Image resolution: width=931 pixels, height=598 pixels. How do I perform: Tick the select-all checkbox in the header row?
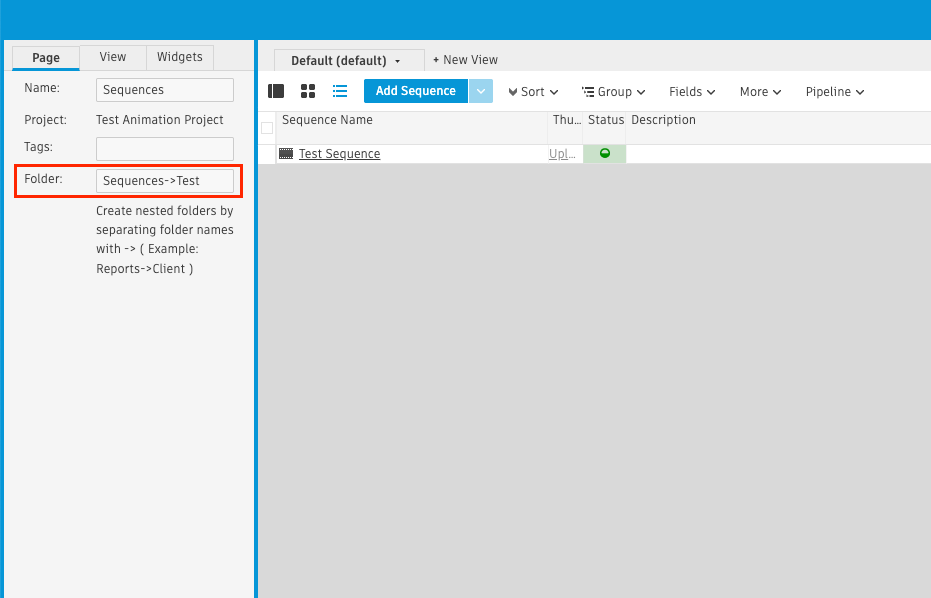[267, 128]
